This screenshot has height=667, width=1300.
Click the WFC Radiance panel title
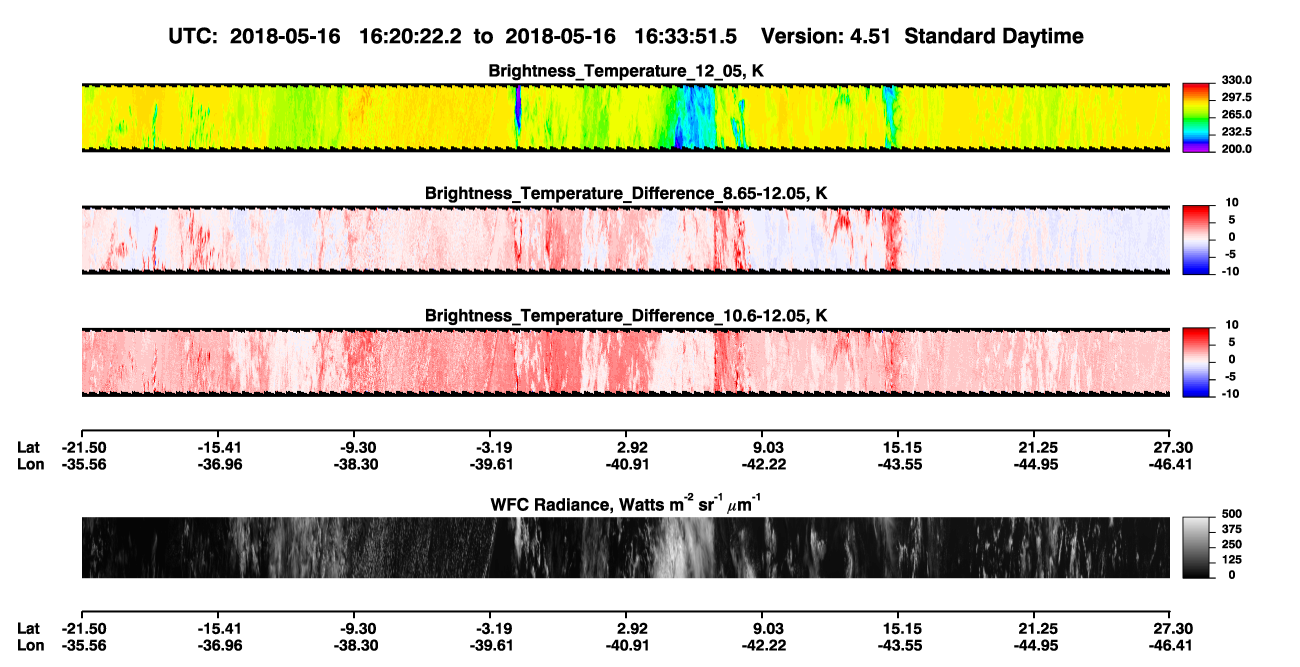(x=626, y=503)
